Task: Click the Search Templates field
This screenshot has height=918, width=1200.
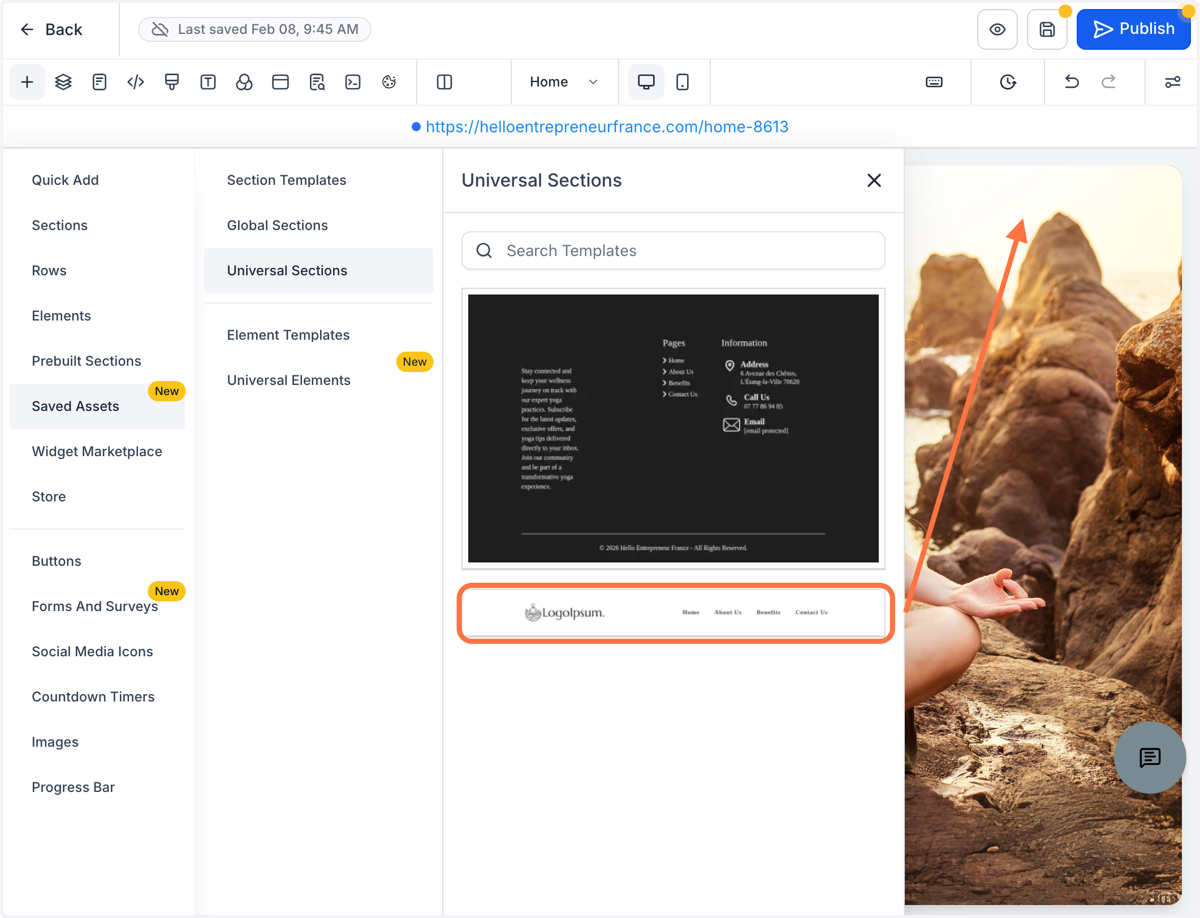Action: tap(673, 251)
